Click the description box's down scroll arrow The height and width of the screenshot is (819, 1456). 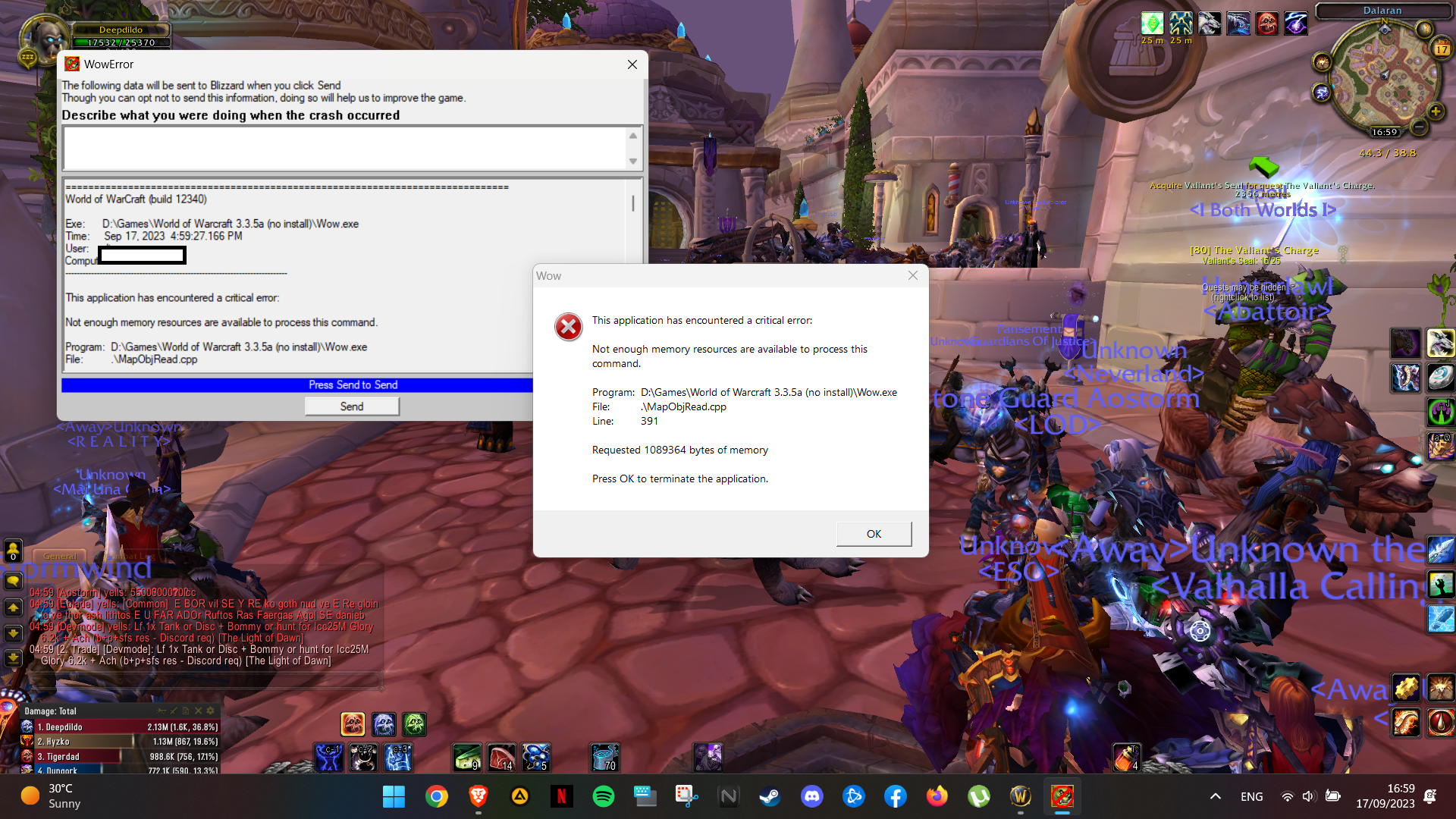click(x=633, y=161)
